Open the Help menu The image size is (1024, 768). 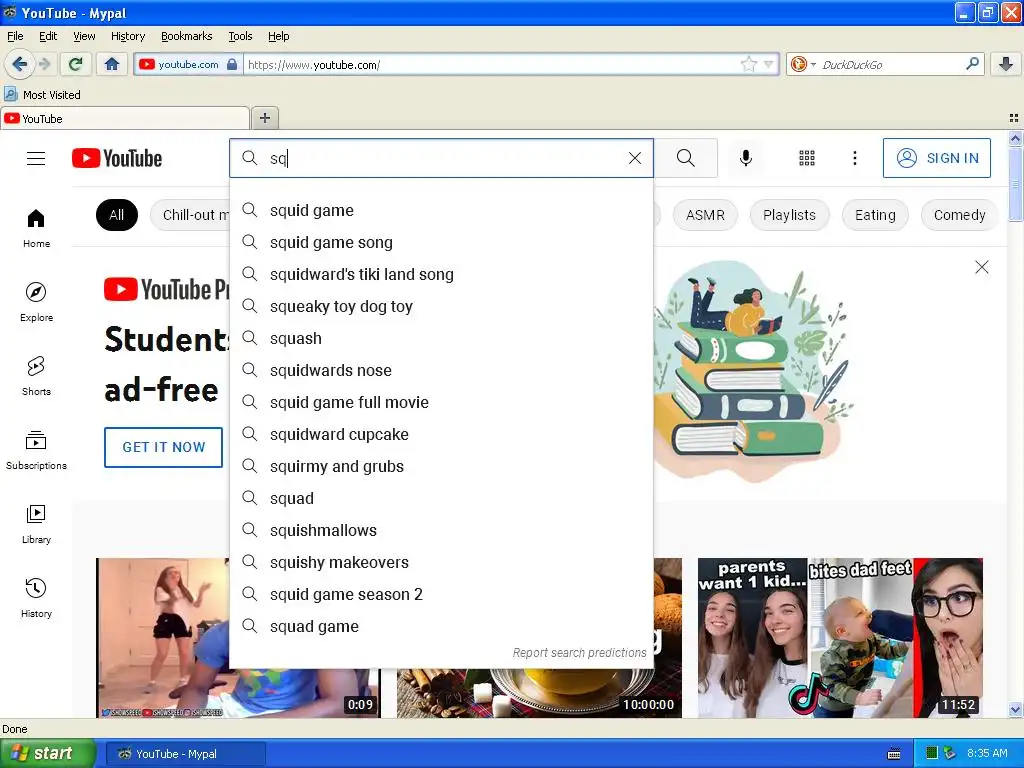[x=278, y=36]
